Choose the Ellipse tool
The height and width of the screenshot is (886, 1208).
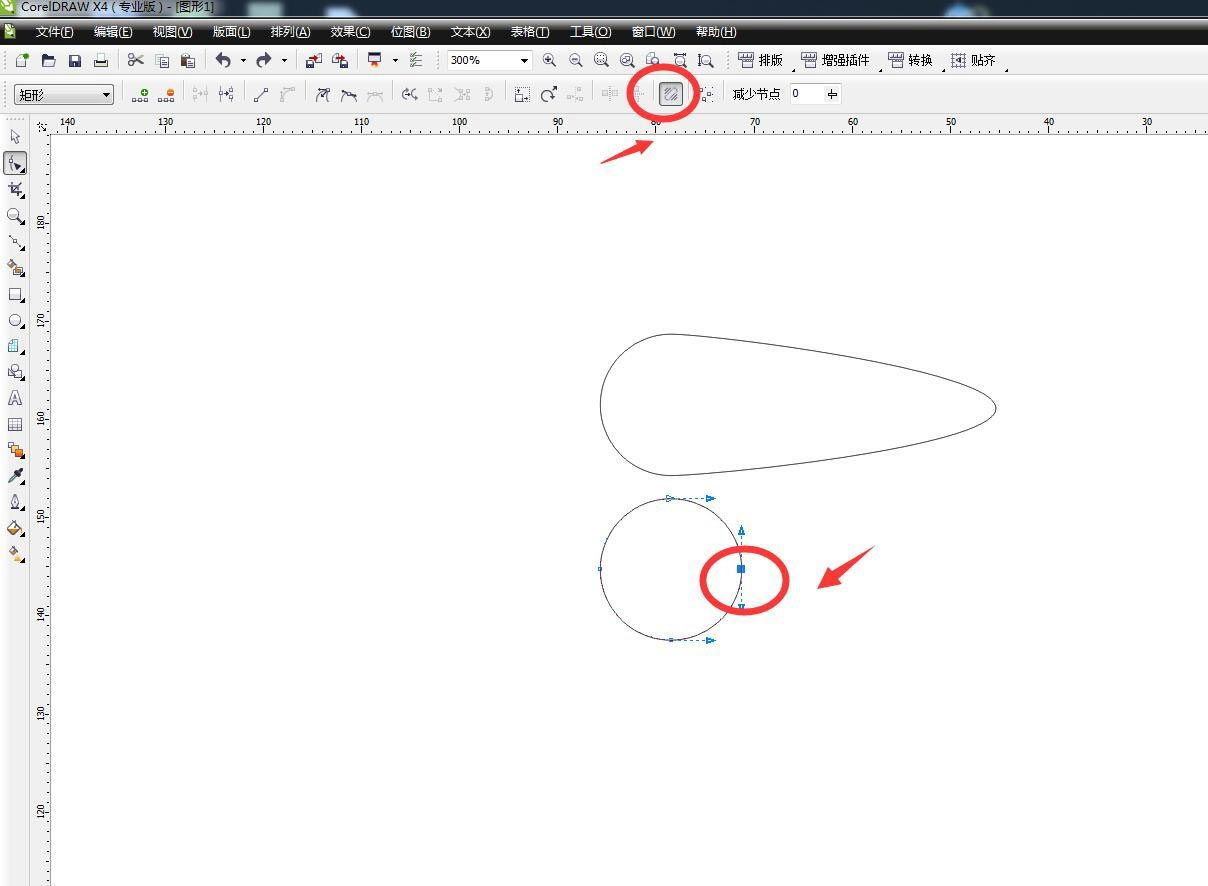(15, 321)
